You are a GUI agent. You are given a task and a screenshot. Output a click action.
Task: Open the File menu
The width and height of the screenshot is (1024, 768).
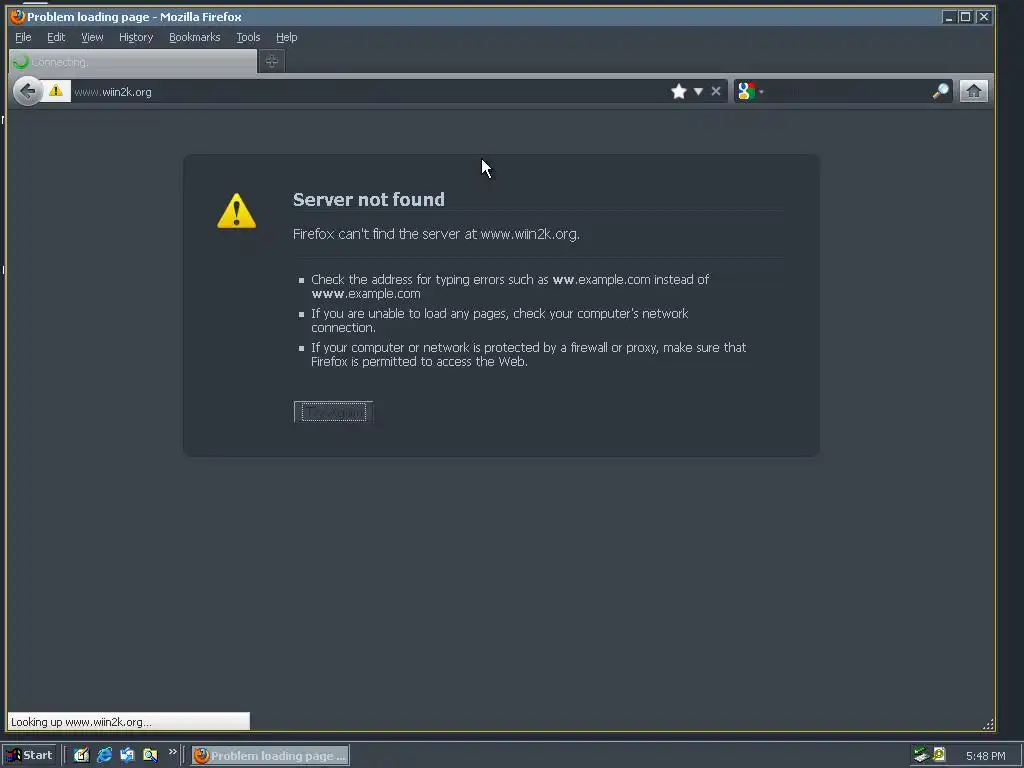(23, 37)
